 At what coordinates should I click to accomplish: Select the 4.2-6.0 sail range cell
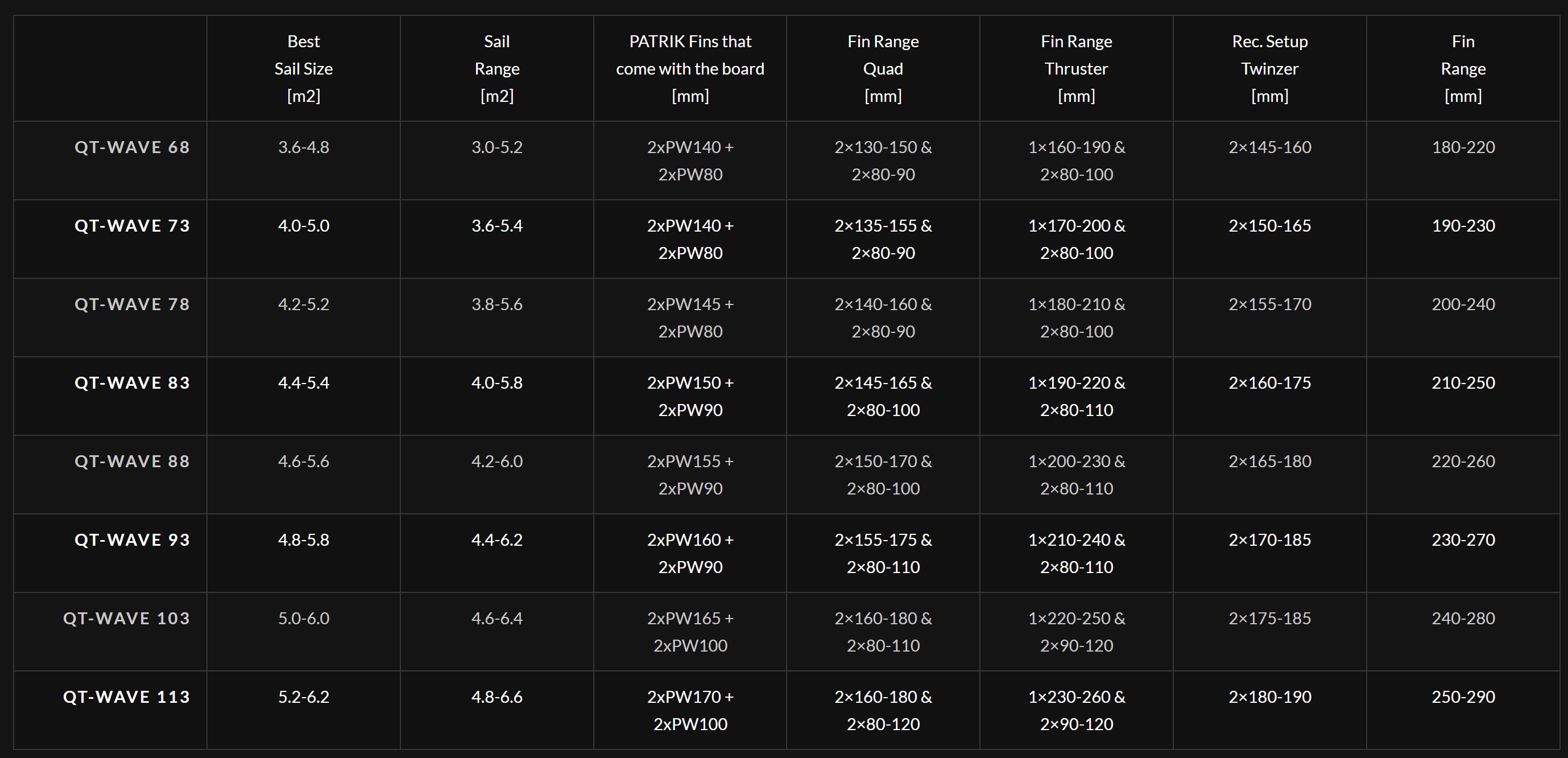coord(497,462)
